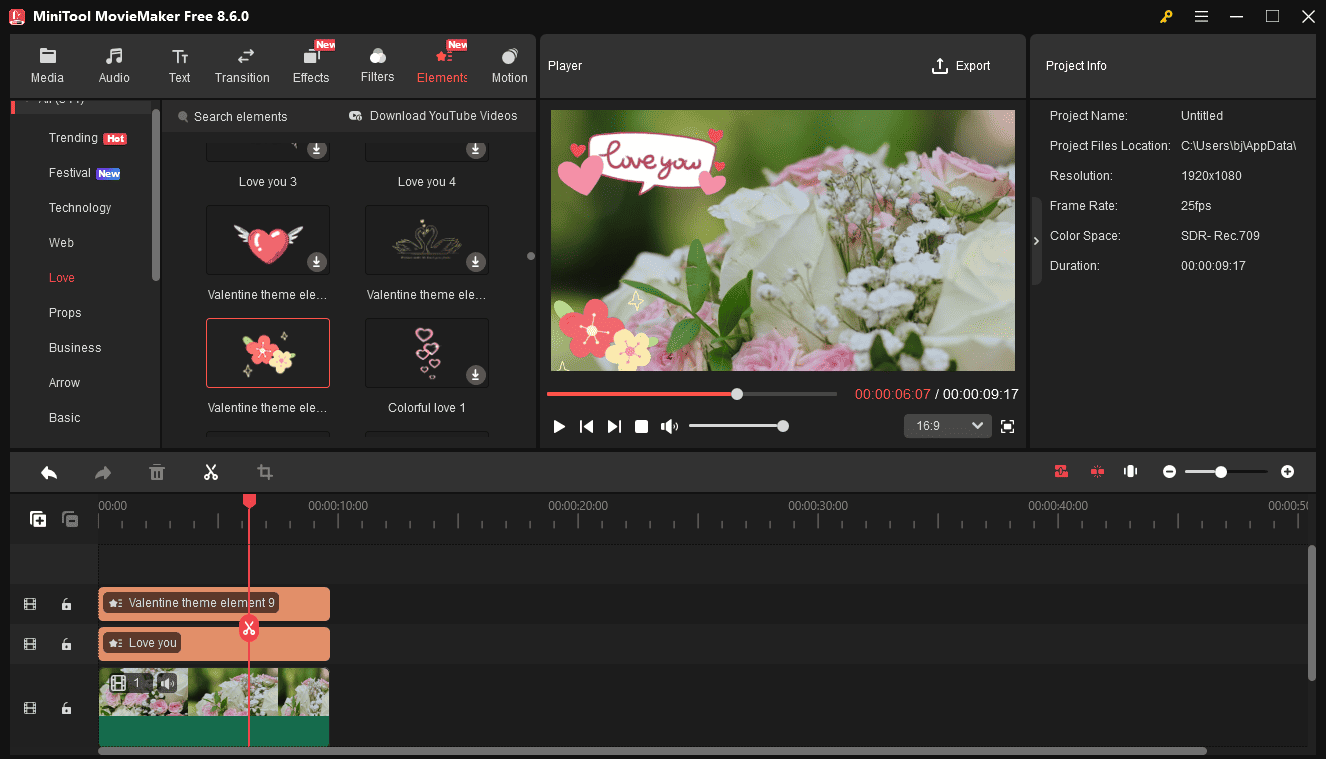1326x759 pixels.
Task: Click the remove track icon
Action: (x=70, y=519)
